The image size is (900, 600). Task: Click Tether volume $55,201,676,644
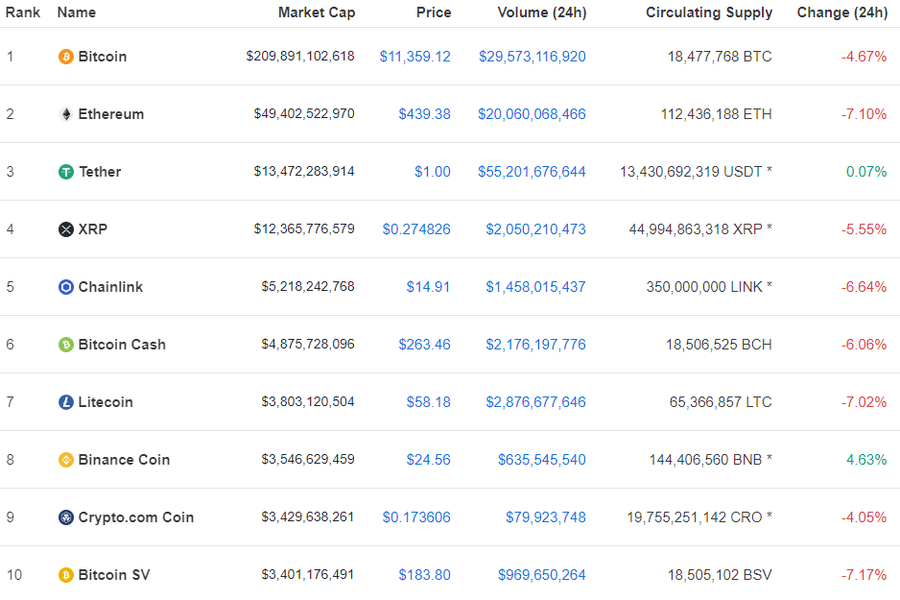pos(532,172)
